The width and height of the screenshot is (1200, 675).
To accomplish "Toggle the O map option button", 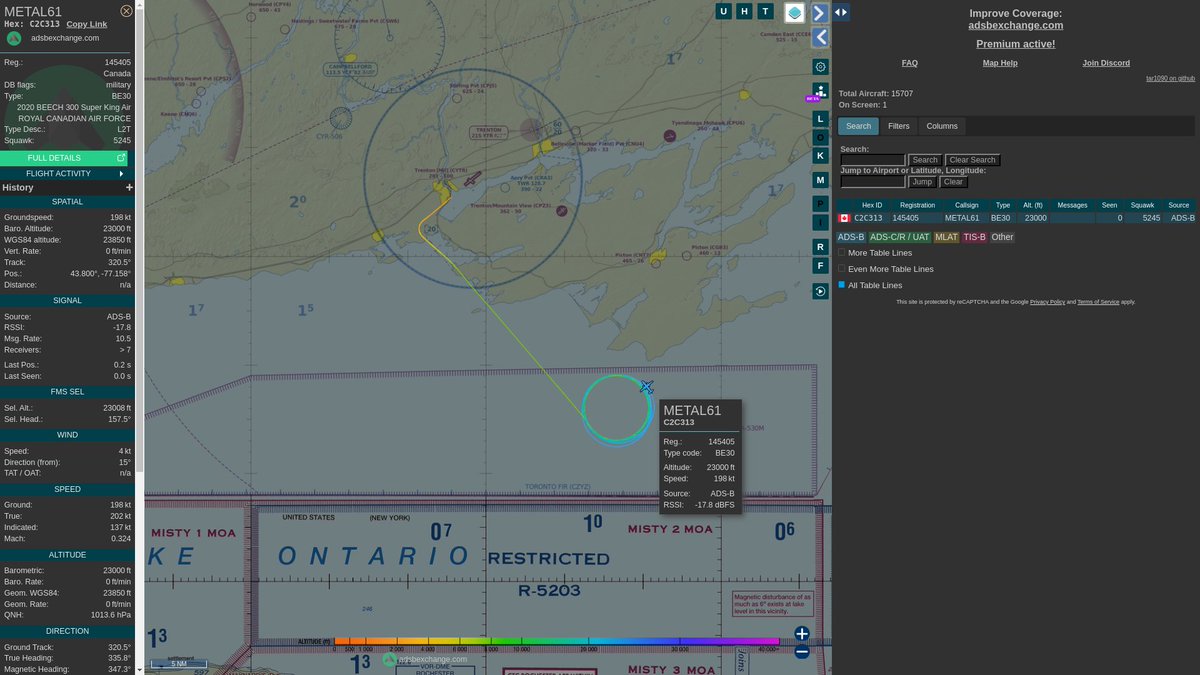I will click(820, 137).
